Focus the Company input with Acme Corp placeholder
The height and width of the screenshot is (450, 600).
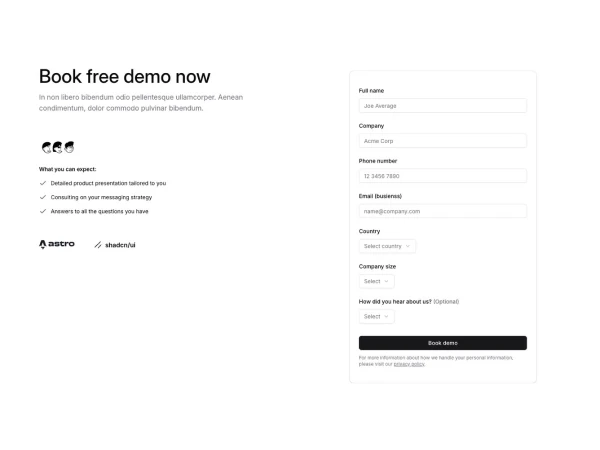pos(443,141)
